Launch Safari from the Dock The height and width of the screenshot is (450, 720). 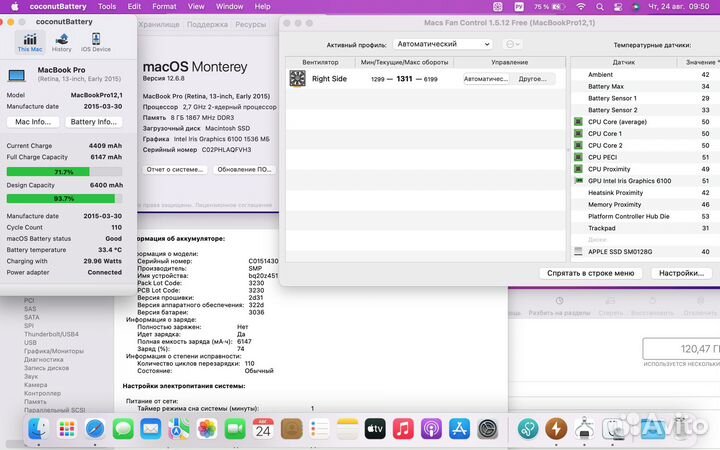(95, 429)
